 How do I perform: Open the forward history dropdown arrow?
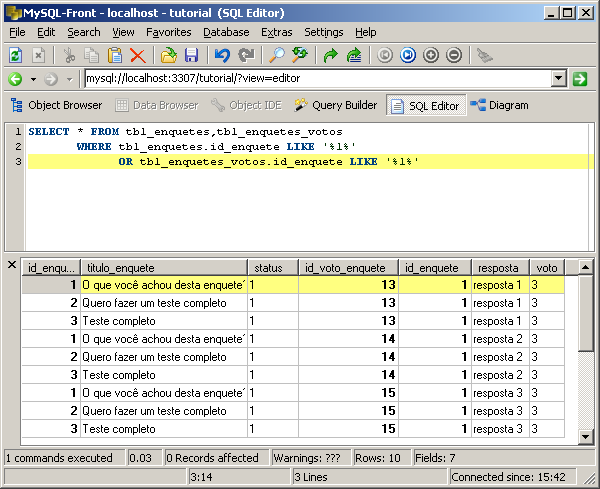coord(70,80)
